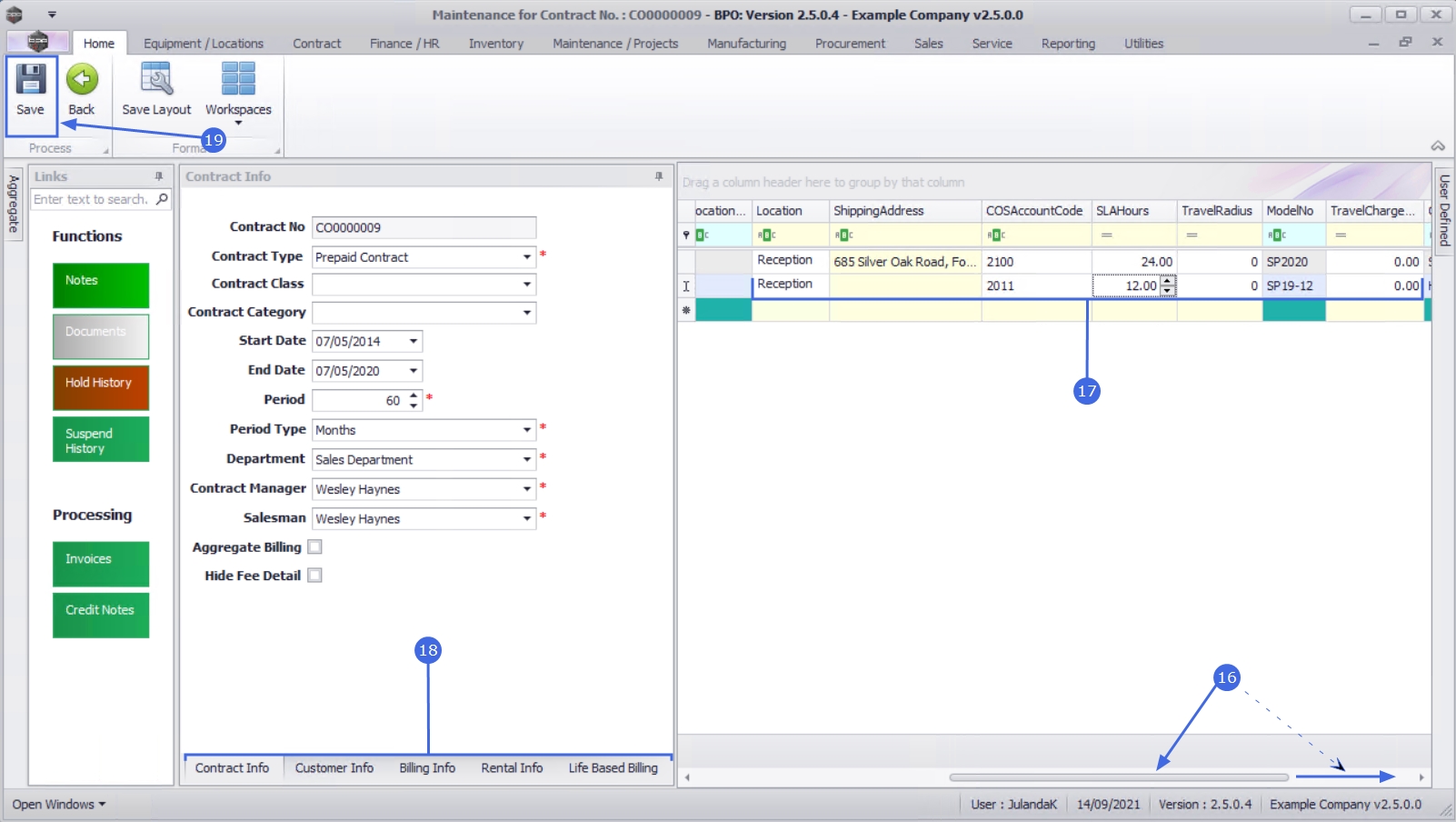The height and width of the screenshot is (822, 1456).
Task: Toggle the Aggregate Billing checkbox
Action: coord(314,547)
